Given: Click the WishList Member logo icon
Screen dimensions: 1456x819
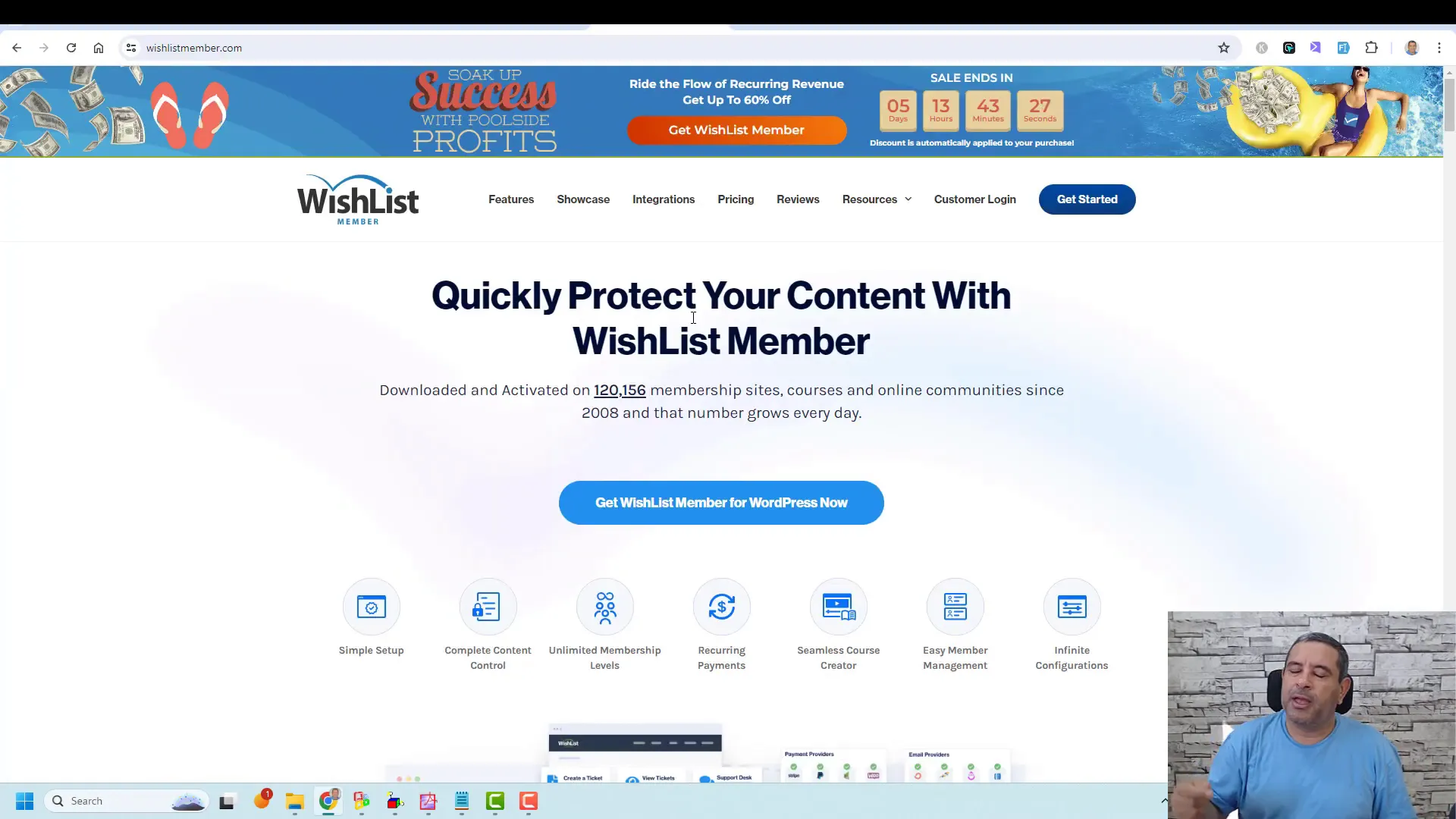Looking at the screenshot, I should 358,199.
